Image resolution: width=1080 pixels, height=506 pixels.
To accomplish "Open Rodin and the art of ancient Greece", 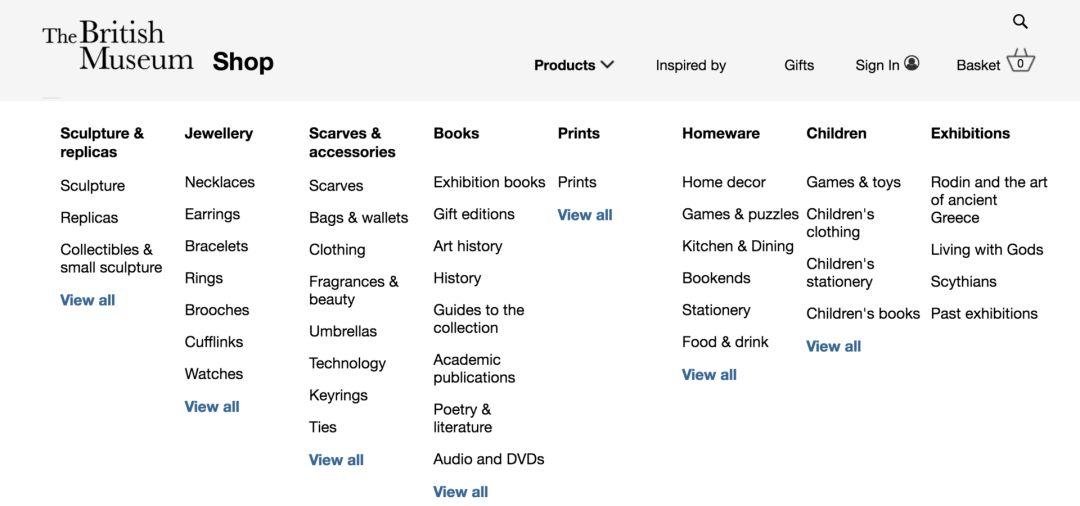I will tap(989, 199).
